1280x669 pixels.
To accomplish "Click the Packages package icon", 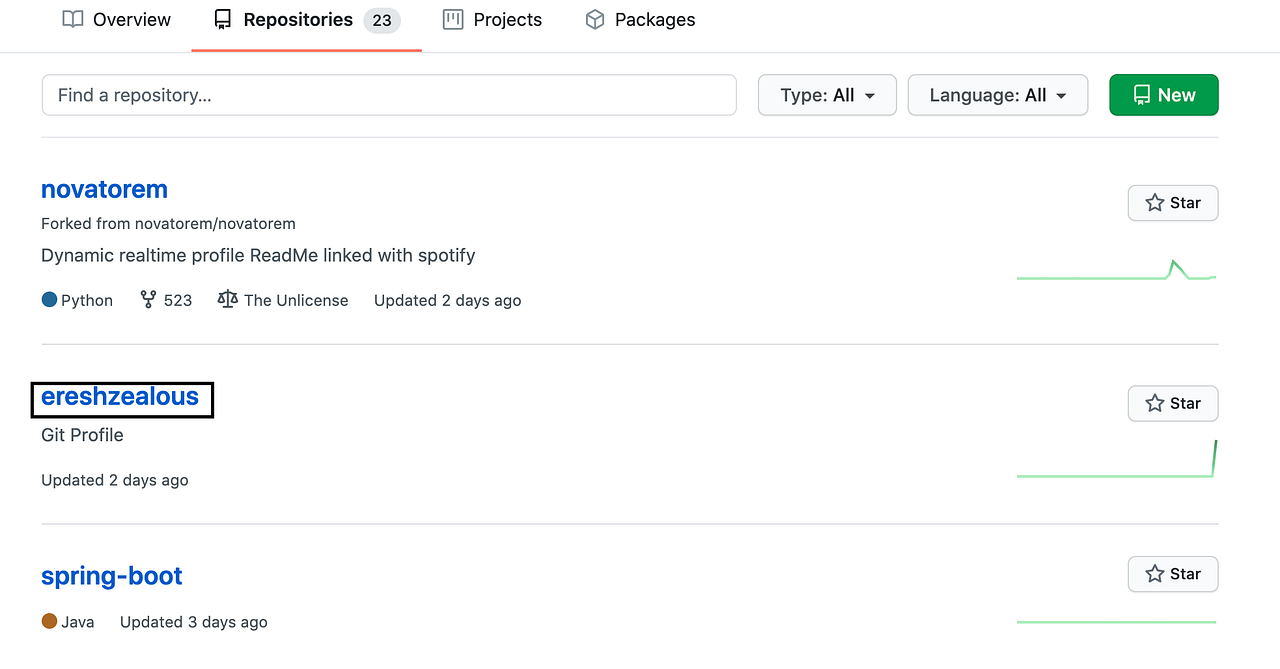I will click(595, 19).
